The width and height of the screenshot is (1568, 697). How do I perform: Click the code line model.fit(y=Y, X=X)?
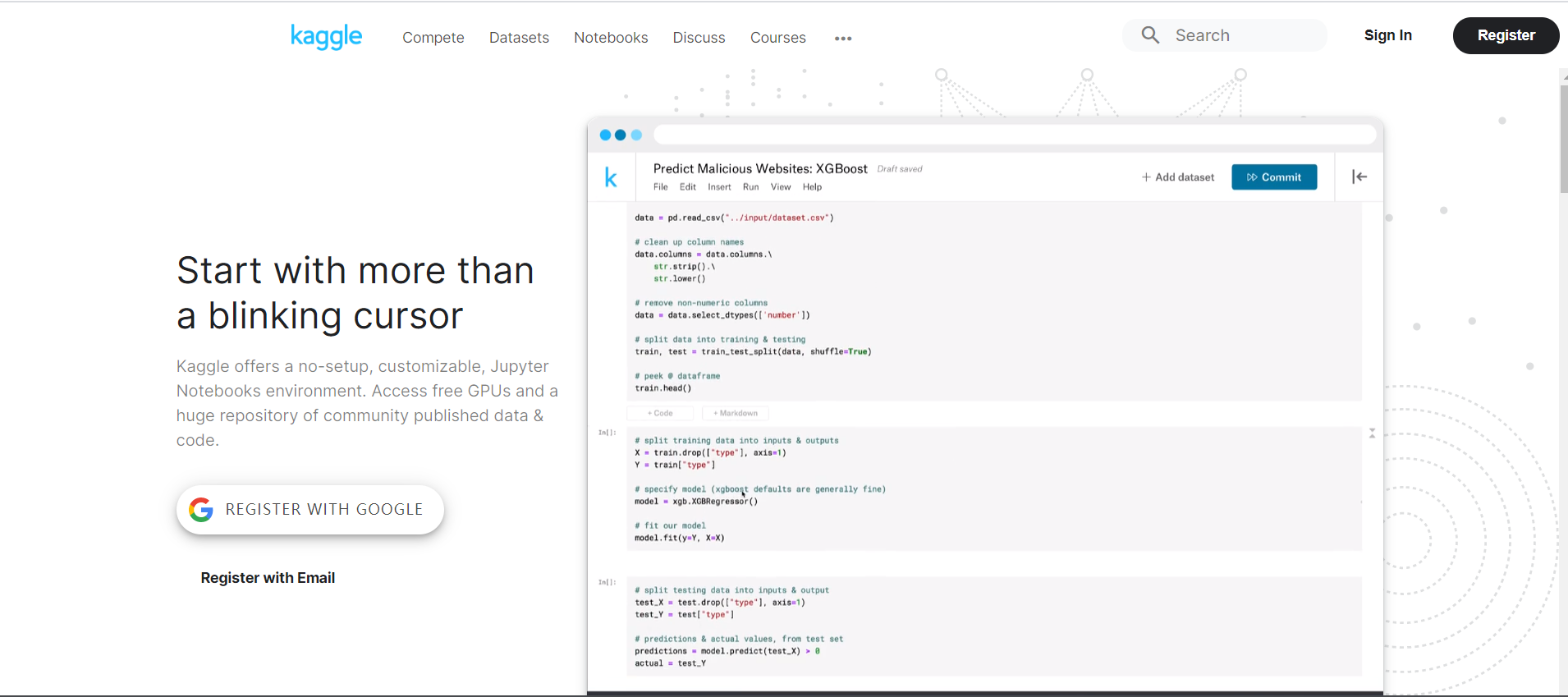pos(680,539)
